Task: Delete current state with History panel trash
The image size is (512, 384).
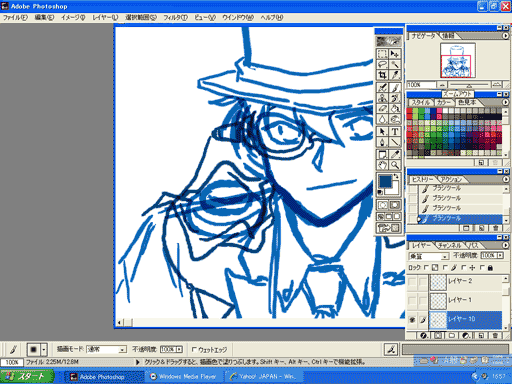Action: (496, 228)
